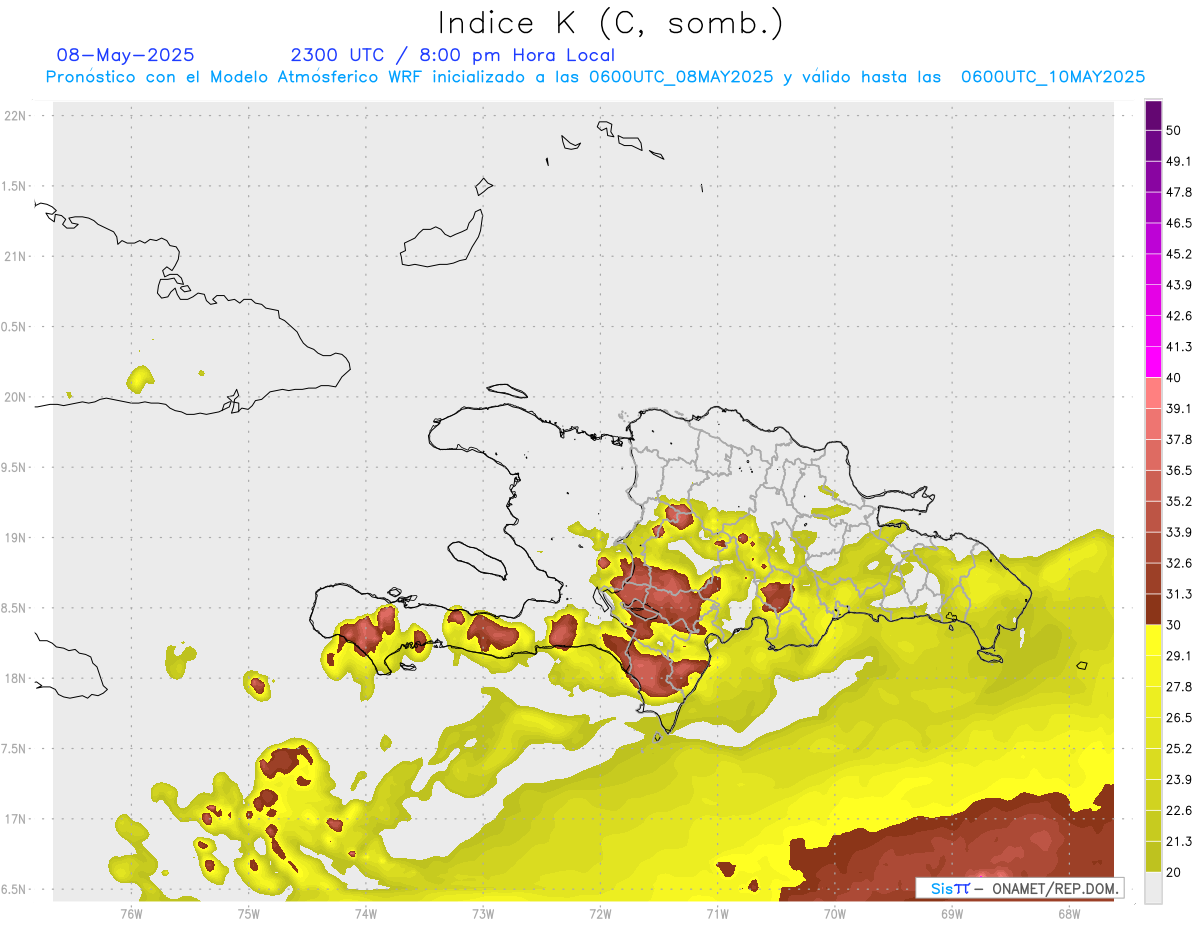Pick the bright yellow swatch between 29.1 and 30
Viewport: 1200px width, 927px height.
click(1153, 641)
